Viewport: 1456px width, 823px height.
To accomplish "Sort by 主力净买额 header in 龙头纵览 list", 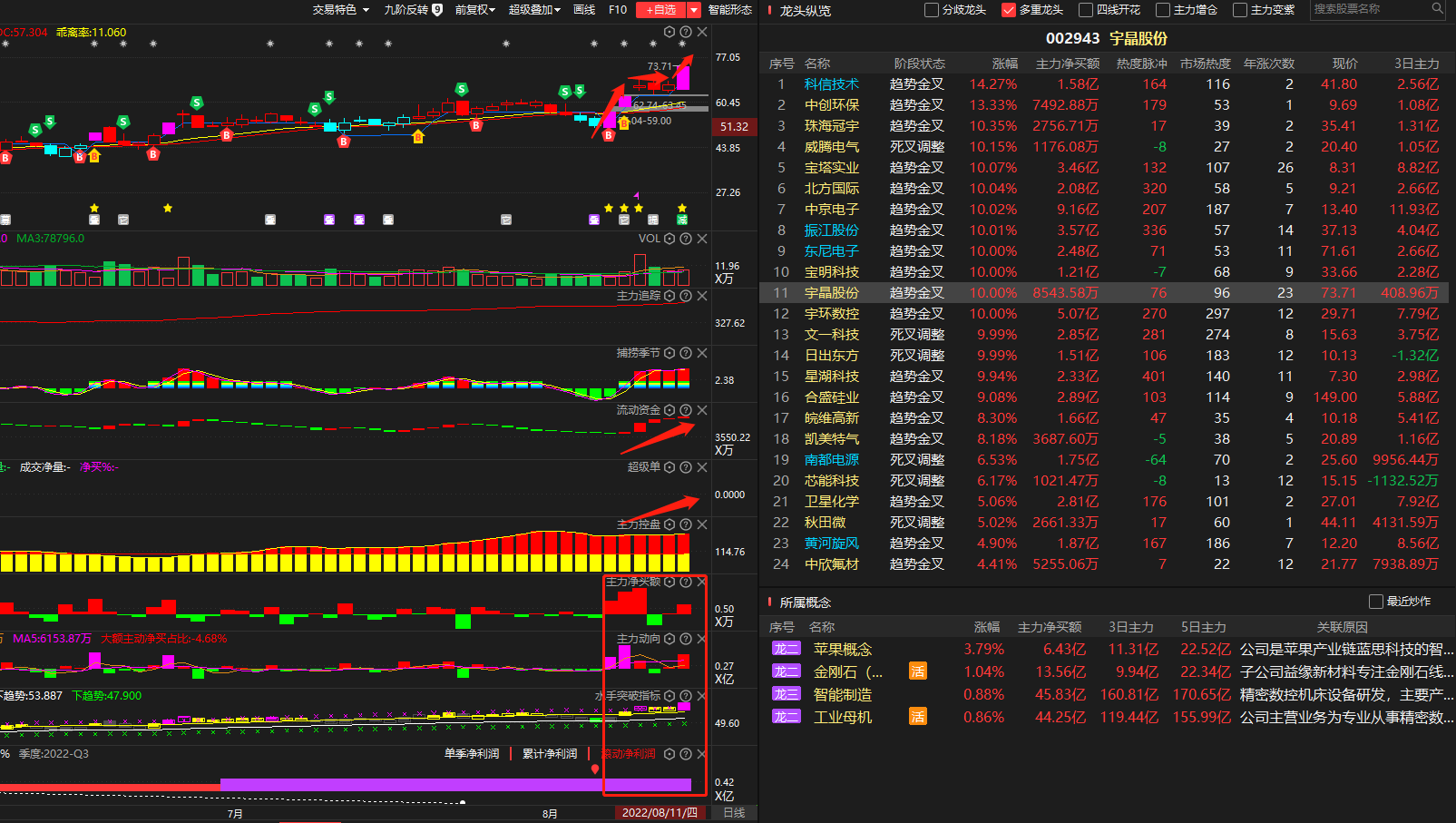I will tap(1068, 64).
